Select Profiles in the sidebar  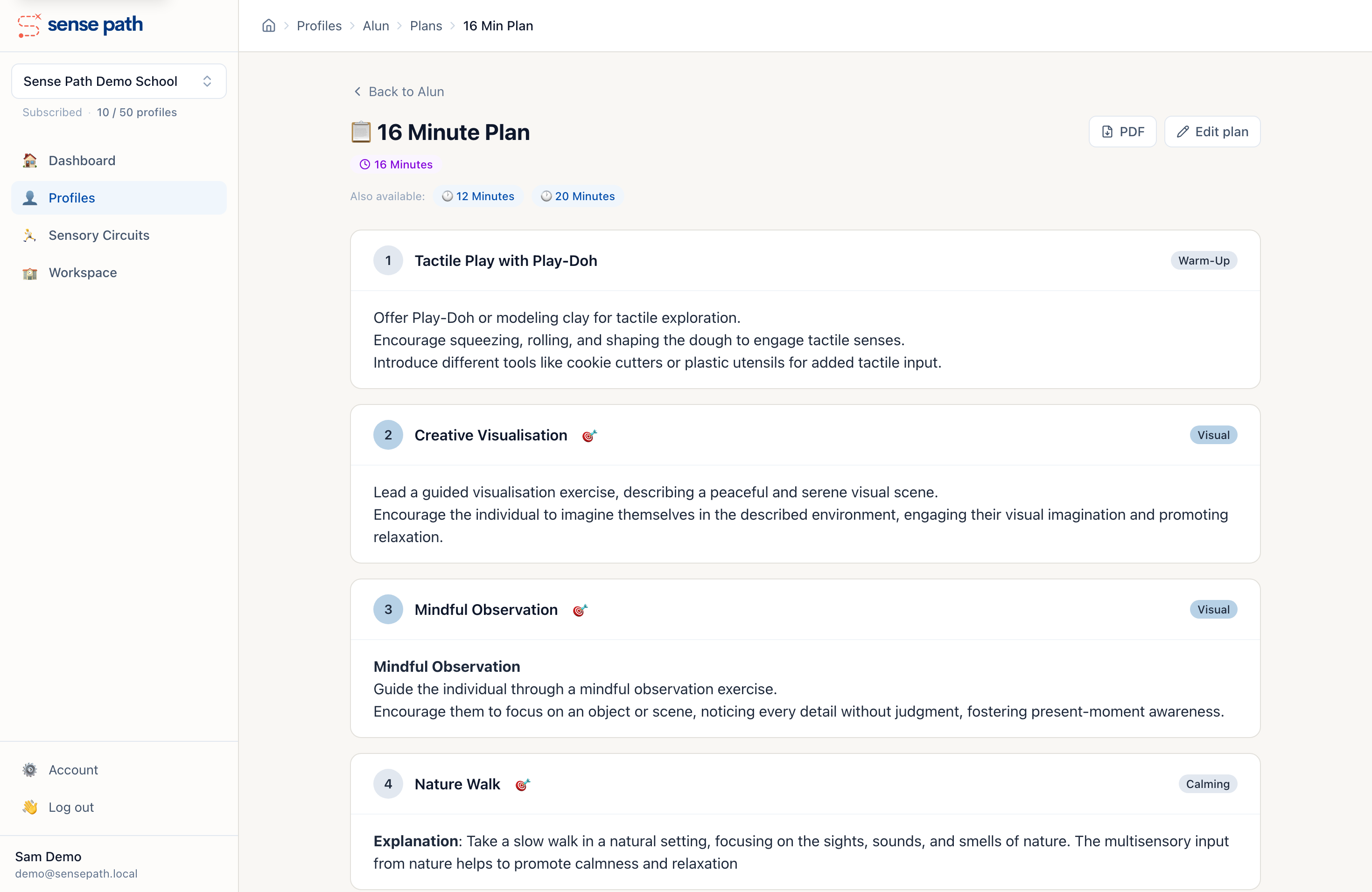pyautogui.click(x=119, y=198)
